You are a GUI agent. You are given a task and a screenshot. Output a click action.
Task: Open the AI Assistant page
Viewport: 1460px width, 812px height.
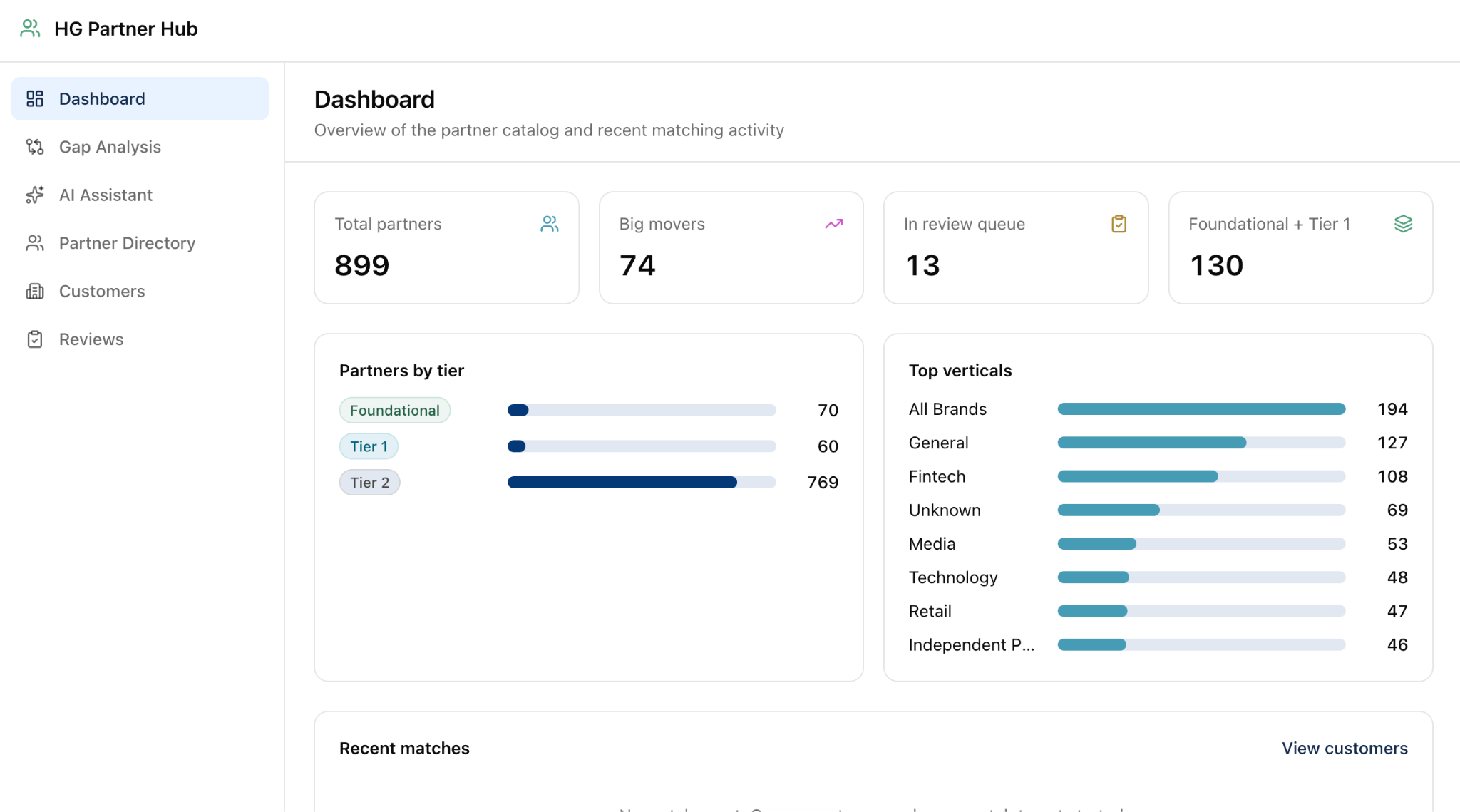pyautogui.click(x=140, y=195)
